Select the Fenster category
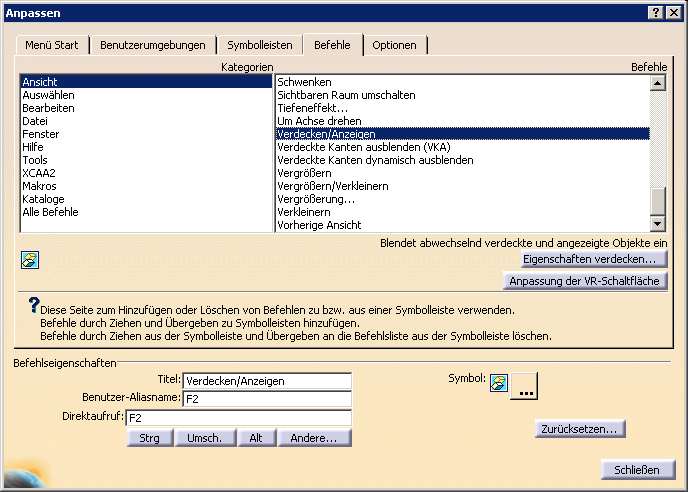This screenshot has width=688, height=492. 146,134
